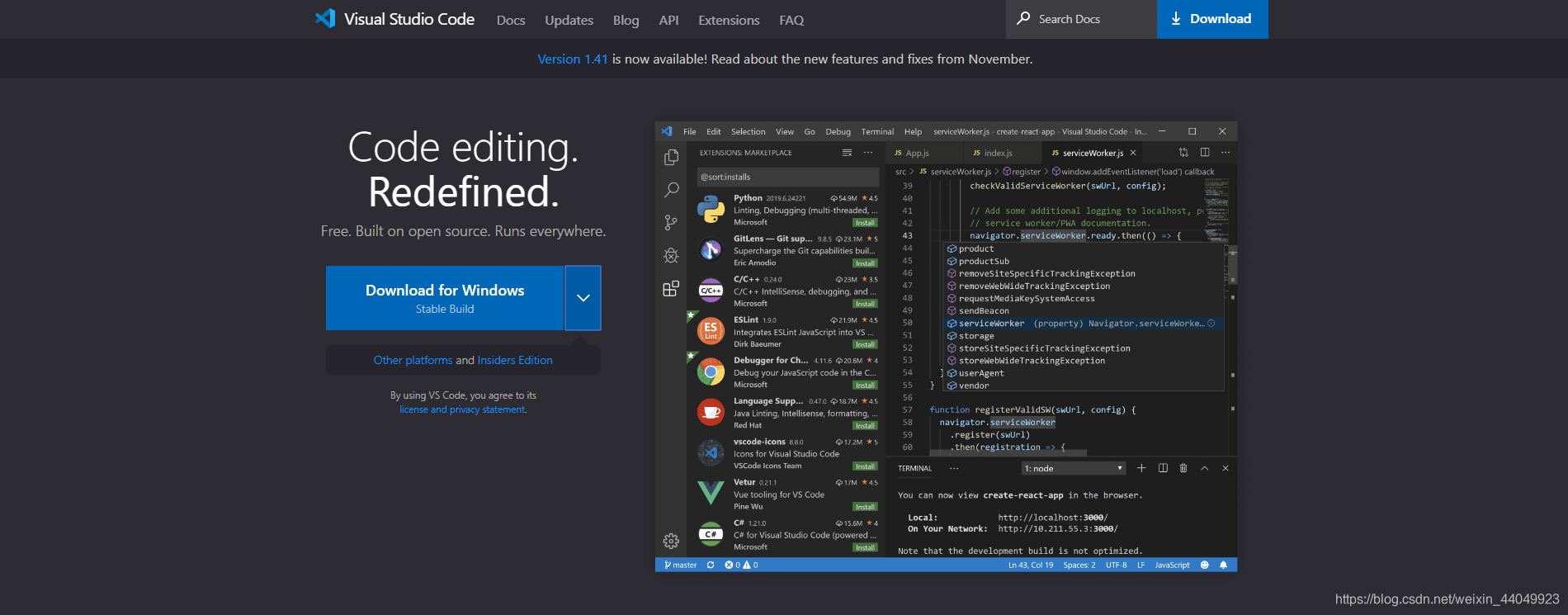Click the Search Docs field
The width and height of the screenshot is (1568, 615).
pyautogui.click(x=1081, y=19)
